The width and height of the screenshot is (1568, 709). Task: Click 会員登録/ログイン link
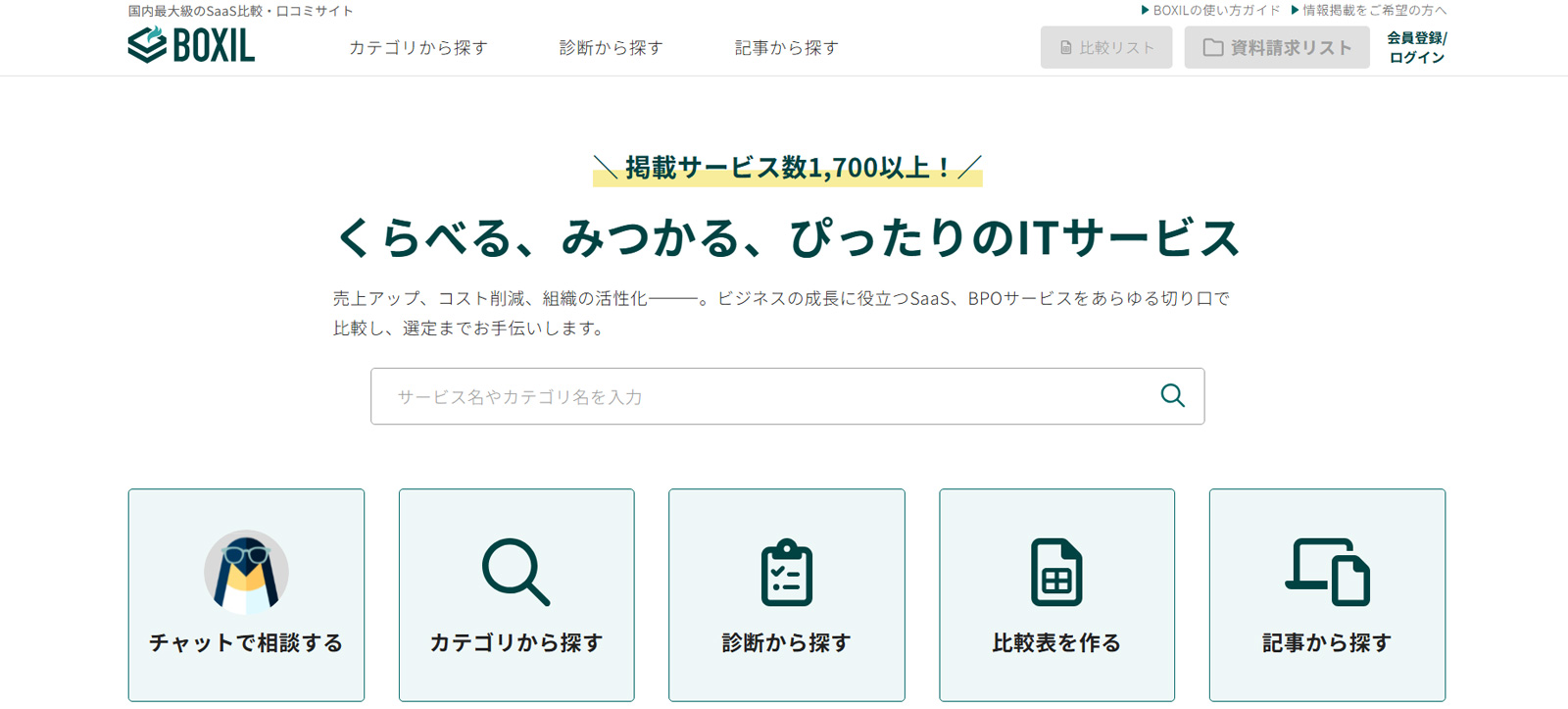click(x=1417, y=47)
